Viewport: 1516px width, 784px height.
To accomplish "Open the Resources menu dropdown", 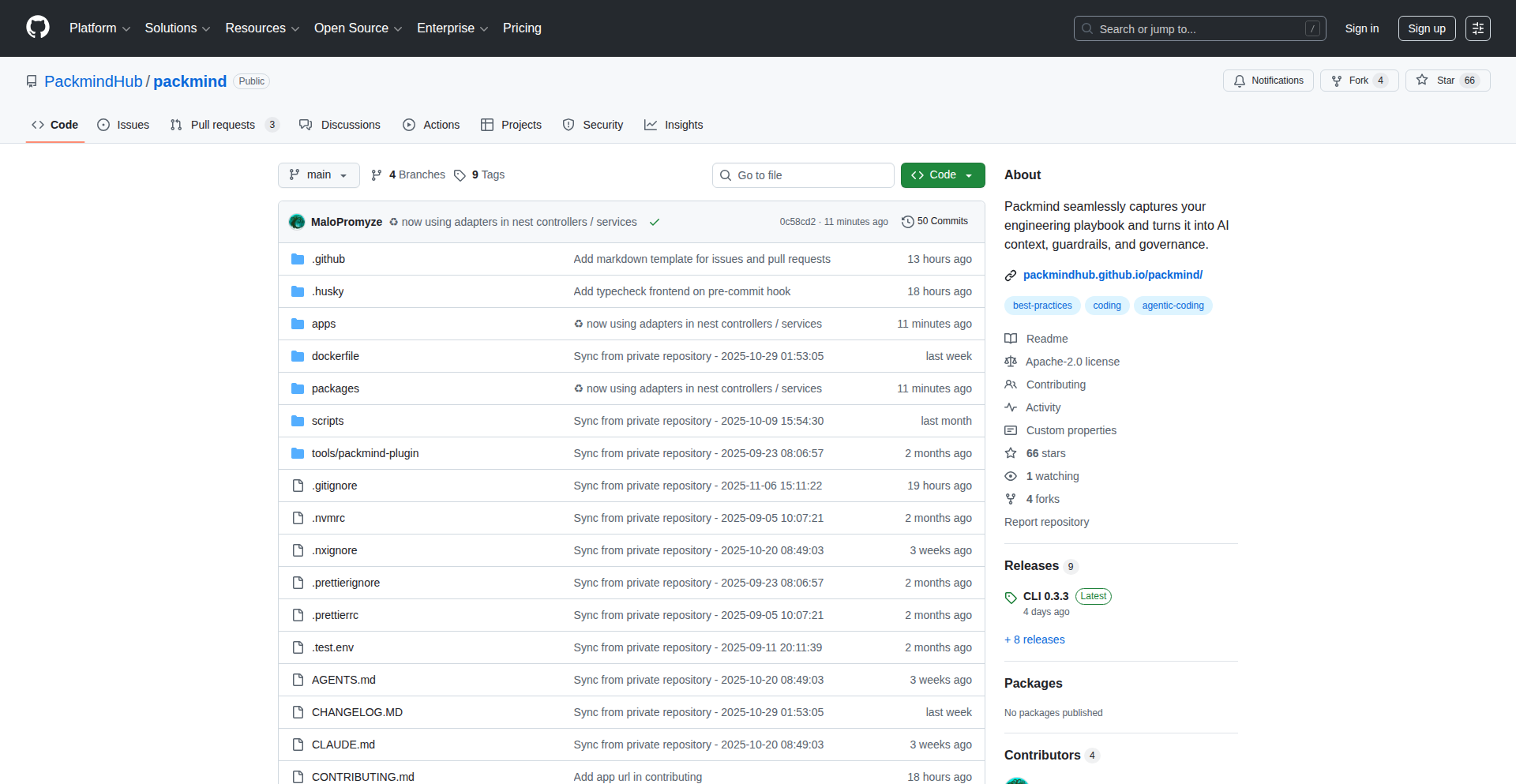I will pyautogui.click(x=261, y=28).
